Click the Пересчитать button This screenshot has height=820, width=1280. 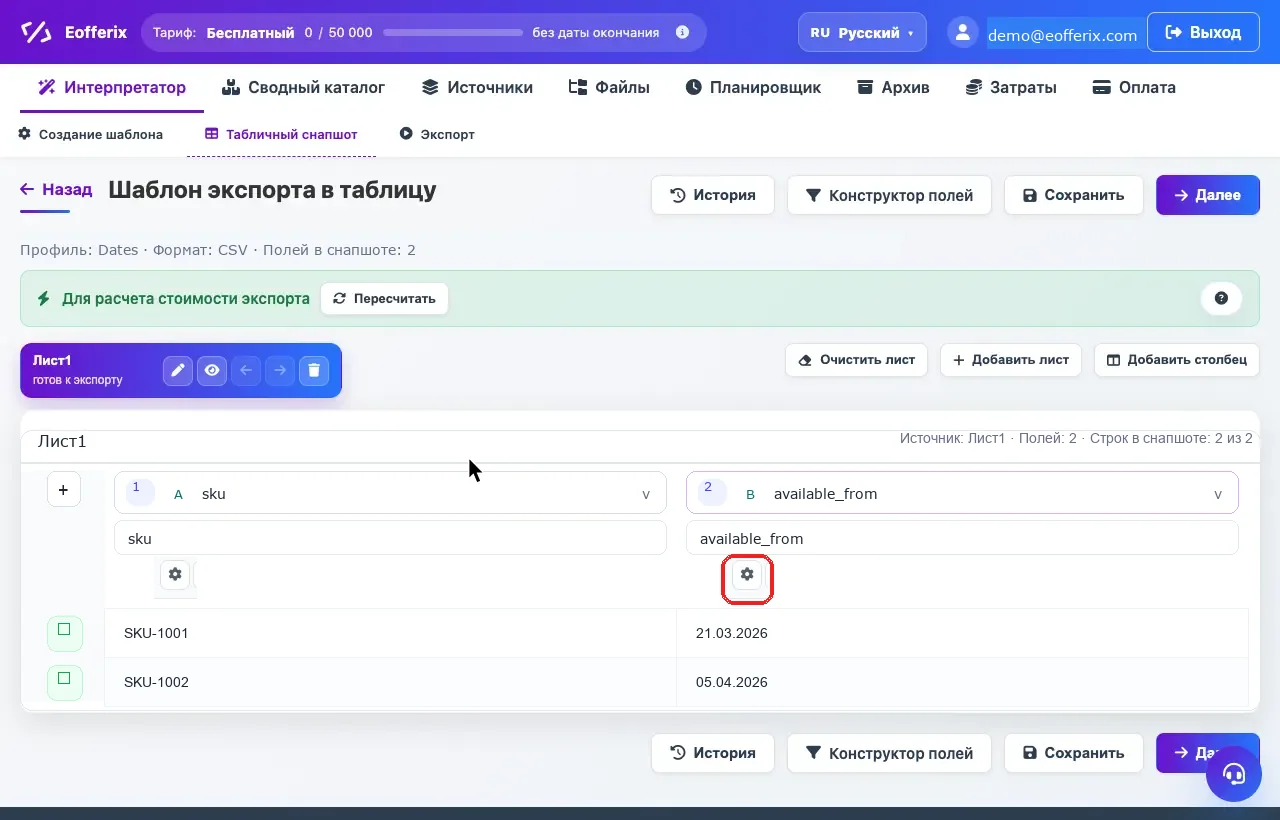tap(384, 298)
